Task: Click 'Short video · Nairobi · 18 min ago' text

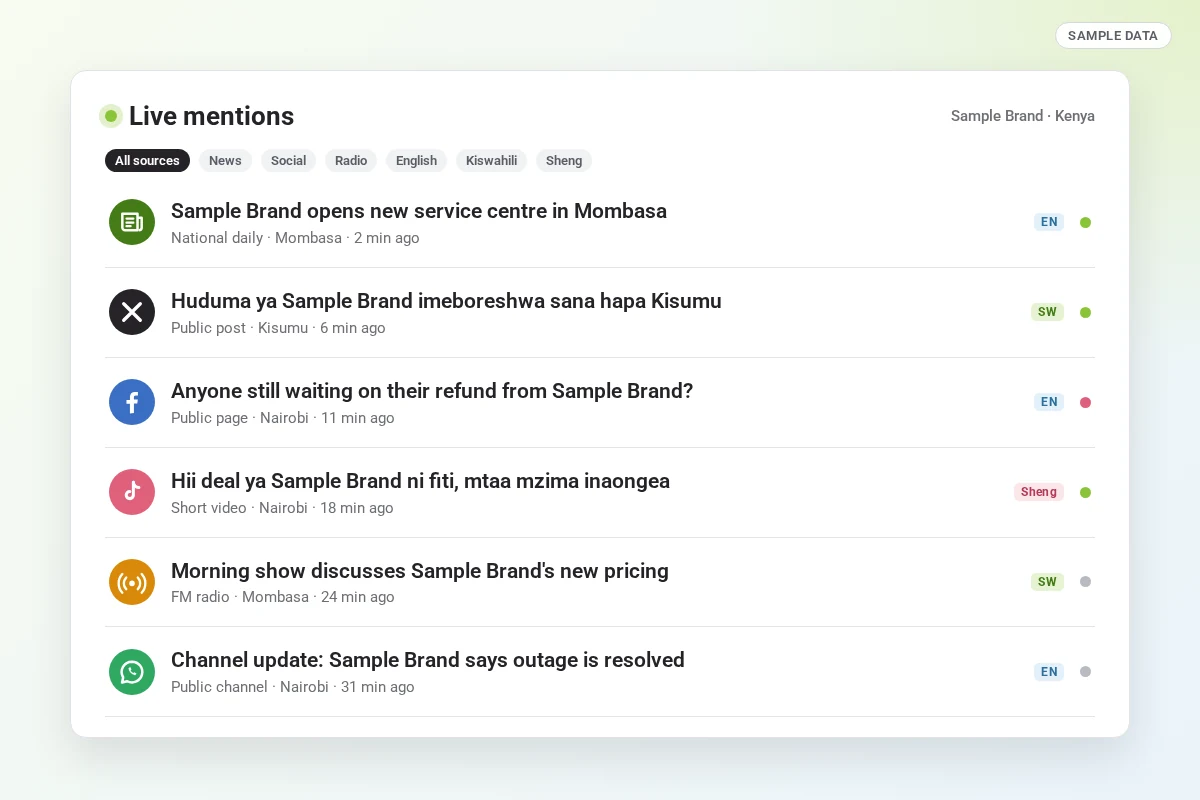Action: [282, 508]
